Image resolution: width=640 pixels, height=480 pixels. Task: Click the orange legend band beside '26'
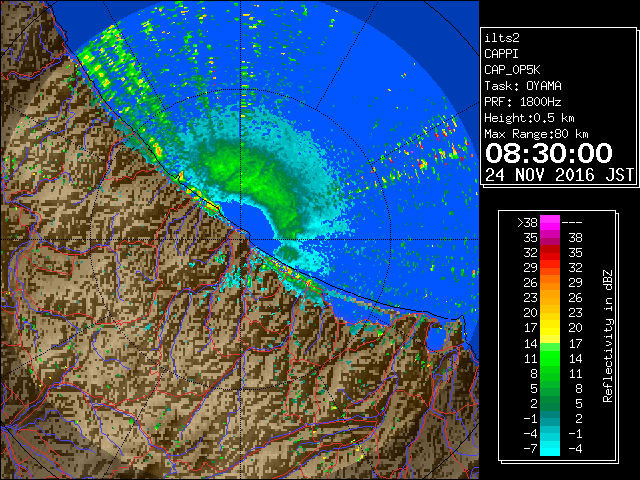pos(550,283)
